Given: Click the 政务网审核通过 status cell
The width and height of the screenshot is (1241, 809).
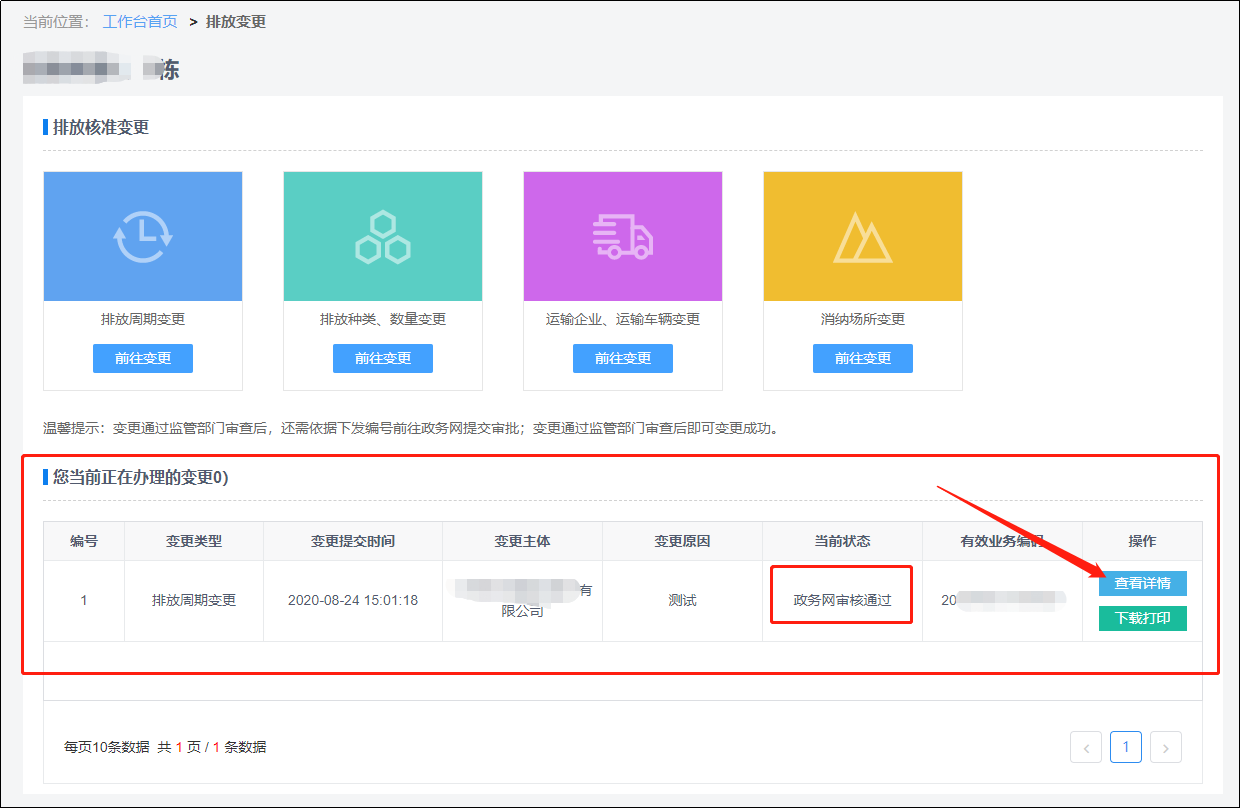Looking at the screenshot, I should [842, 601].
